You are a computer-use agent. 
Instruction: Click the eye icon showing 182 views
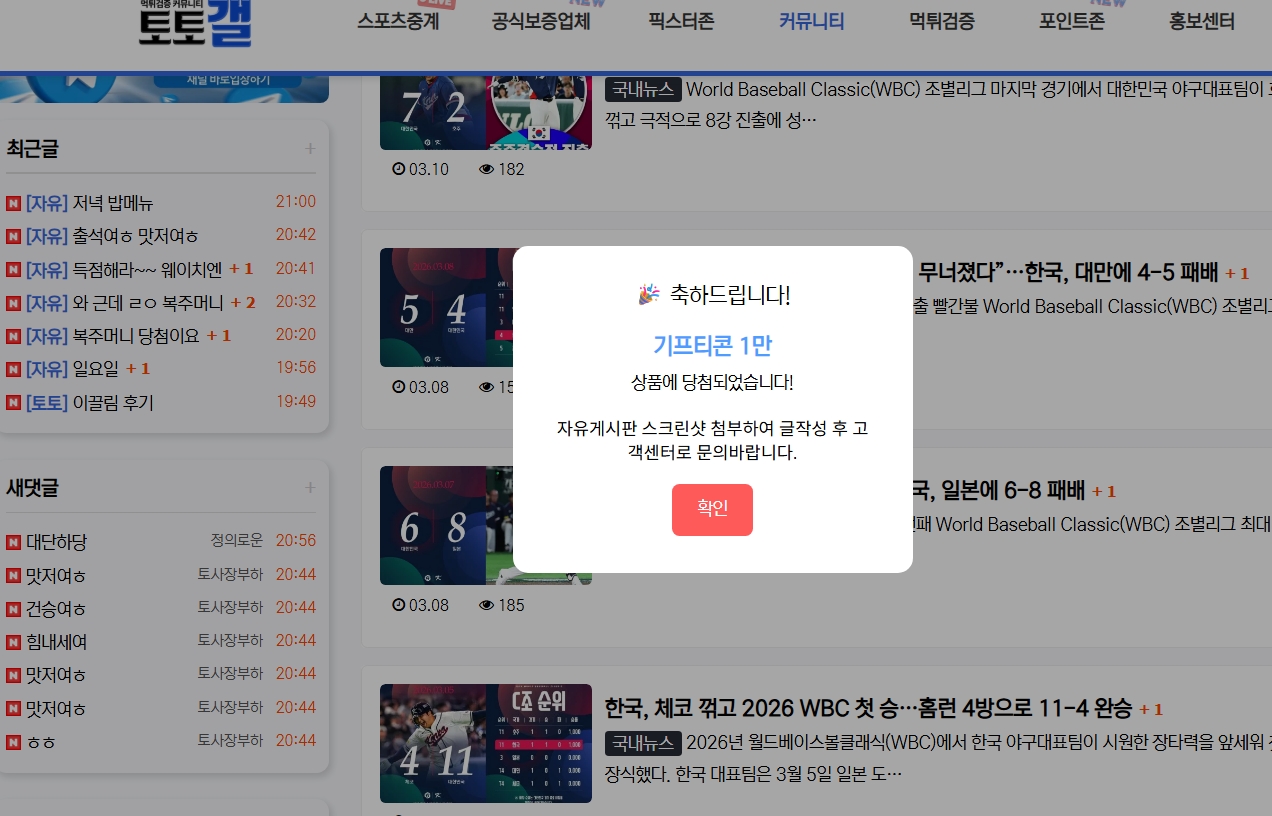point(486,168)
